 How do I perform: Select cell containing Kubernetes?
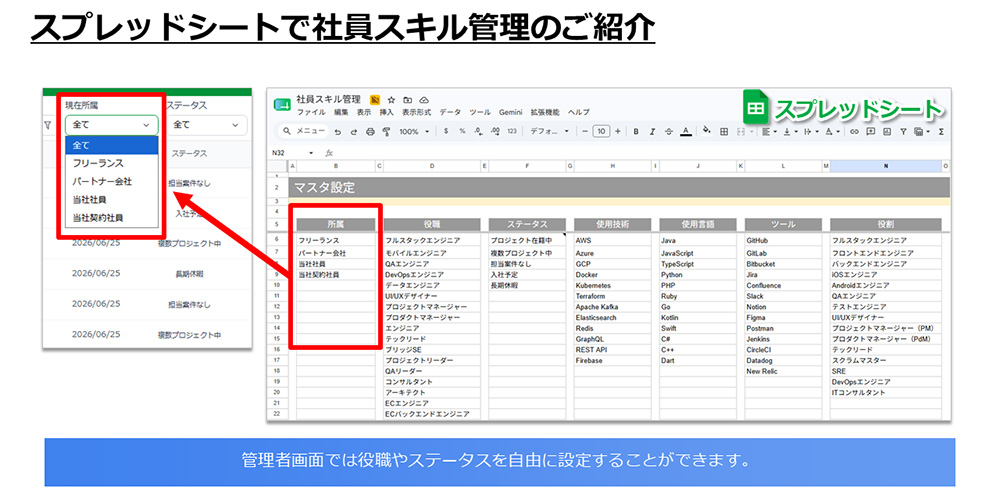(x=612, y=285)
